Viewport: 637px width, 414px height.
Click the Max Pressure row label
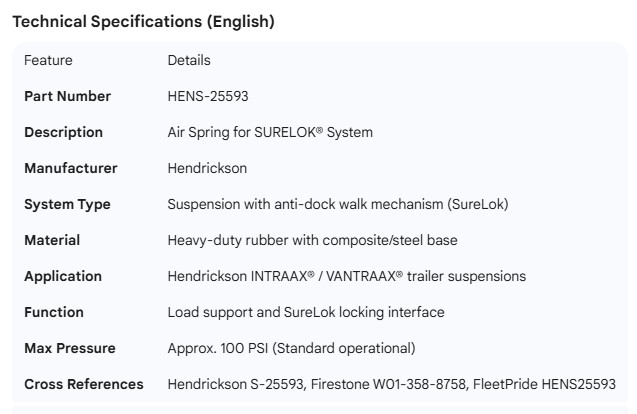(x=69, y=348)
